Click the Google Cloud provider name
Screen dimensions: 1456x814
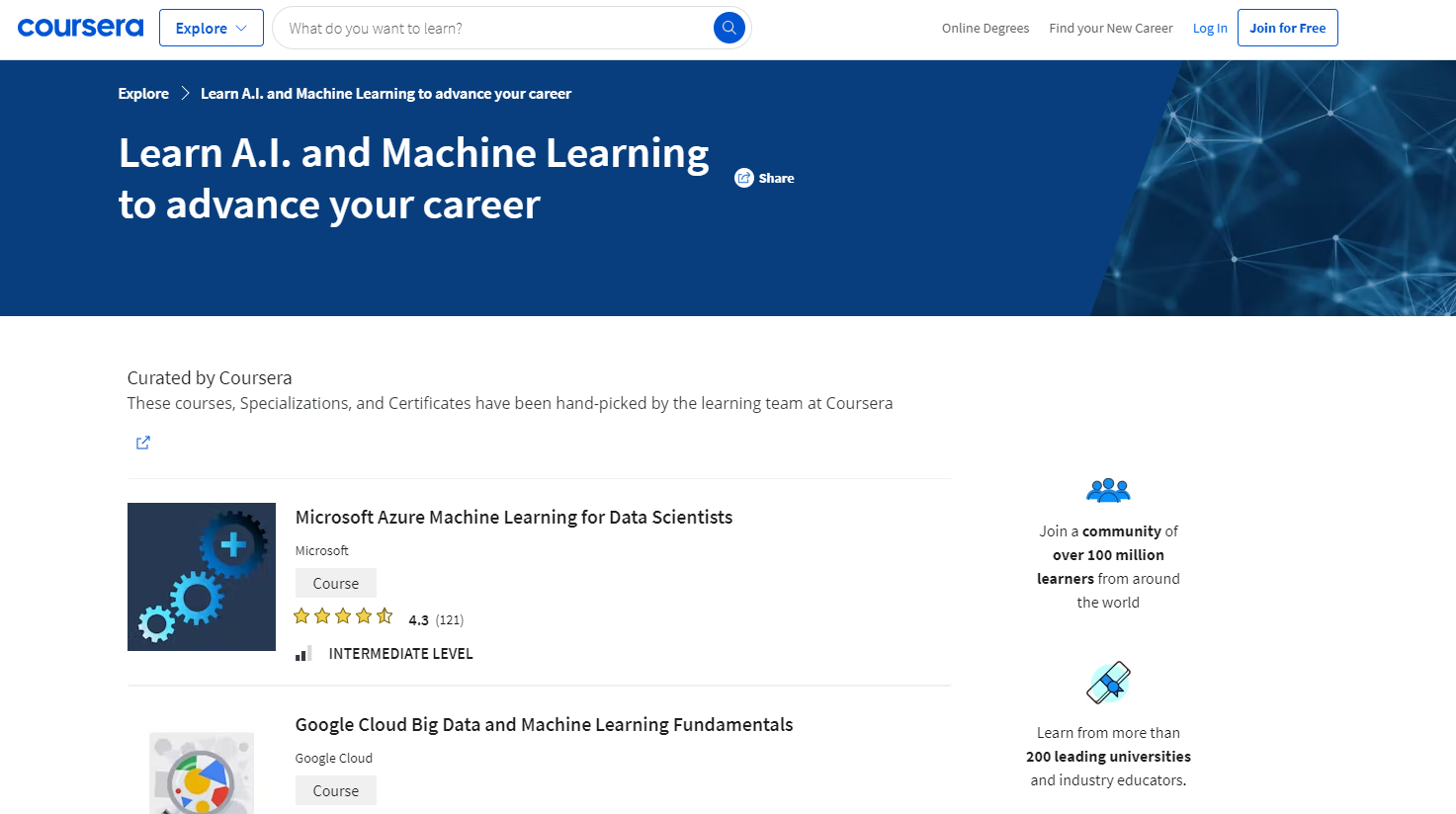click(x=334, y=758)
